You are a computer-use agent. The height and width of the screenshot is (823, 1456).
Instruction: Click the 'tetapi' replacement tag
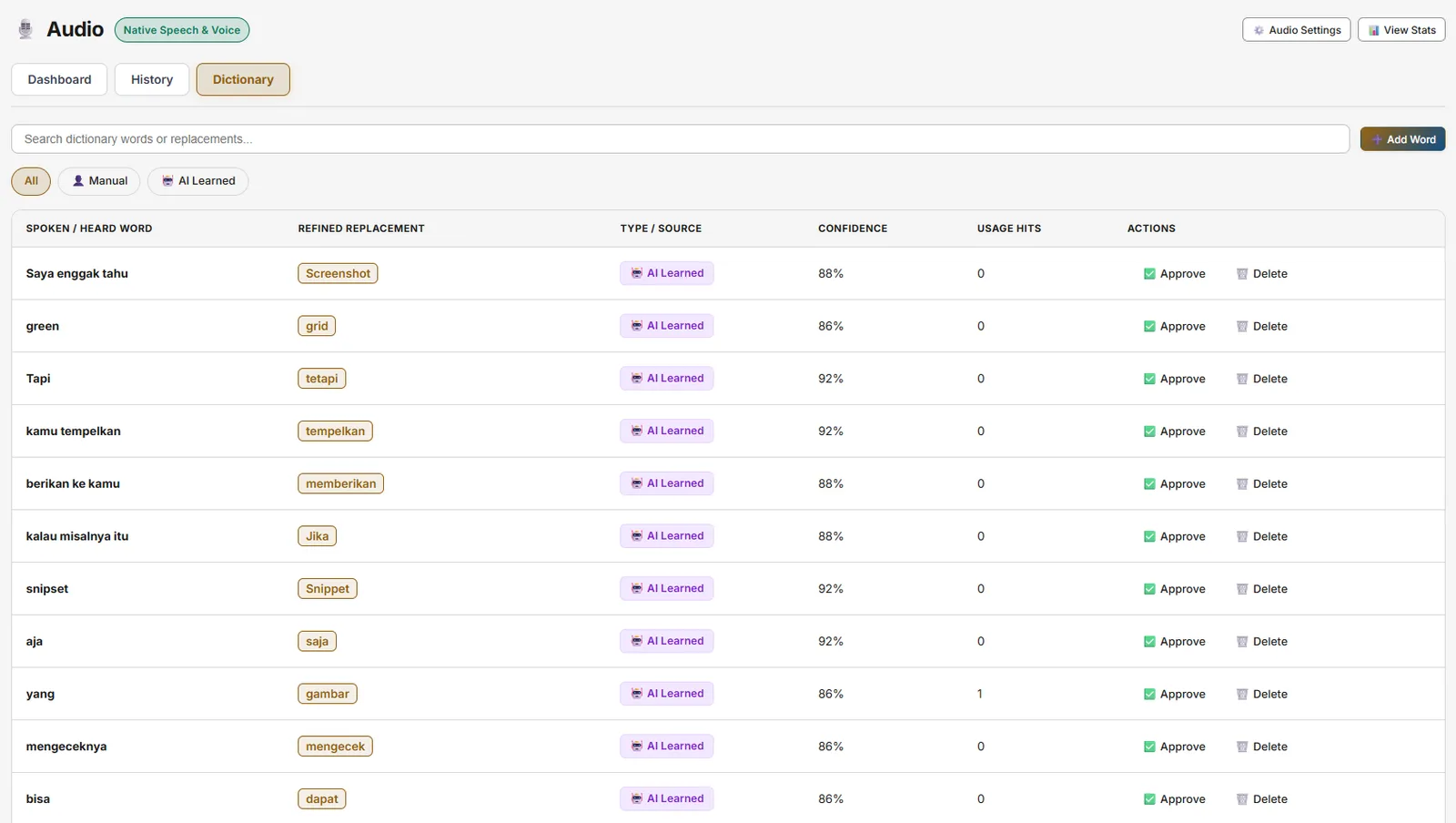click(x=321, y=379)
